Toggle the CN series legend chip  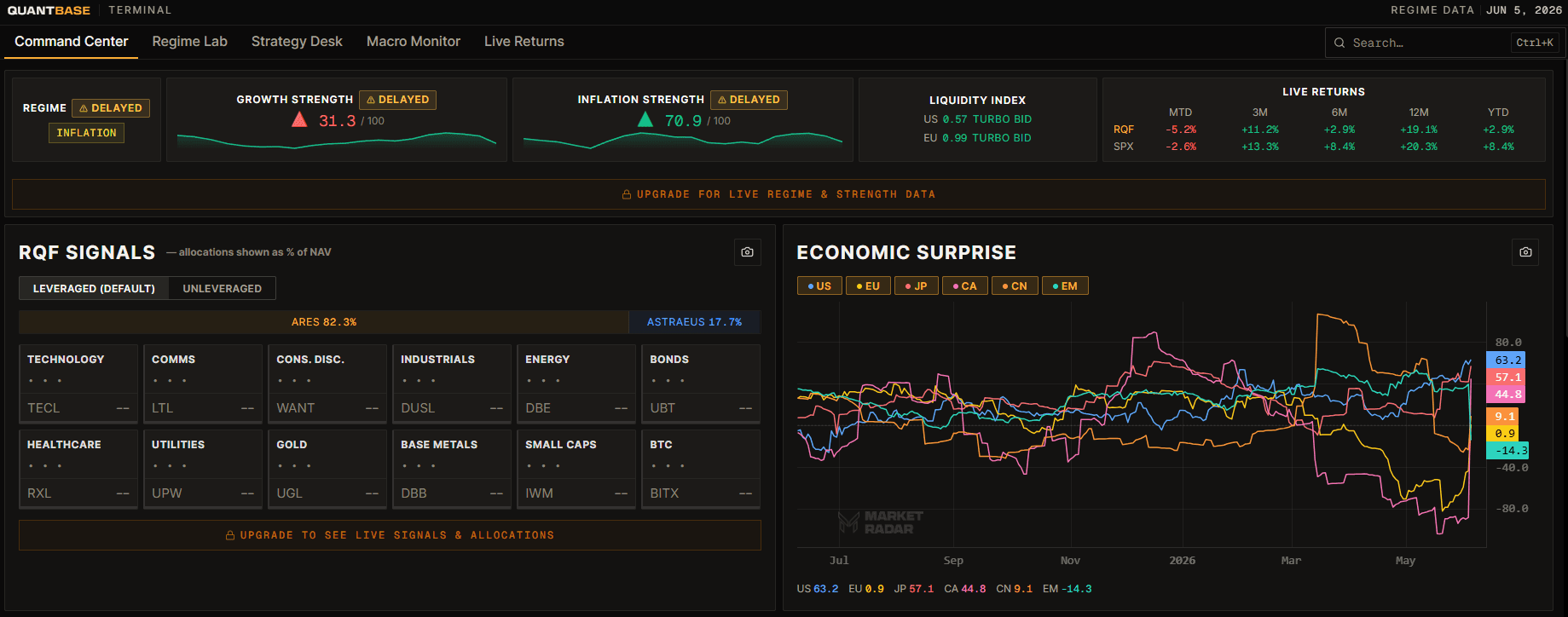coord(1015,286)
